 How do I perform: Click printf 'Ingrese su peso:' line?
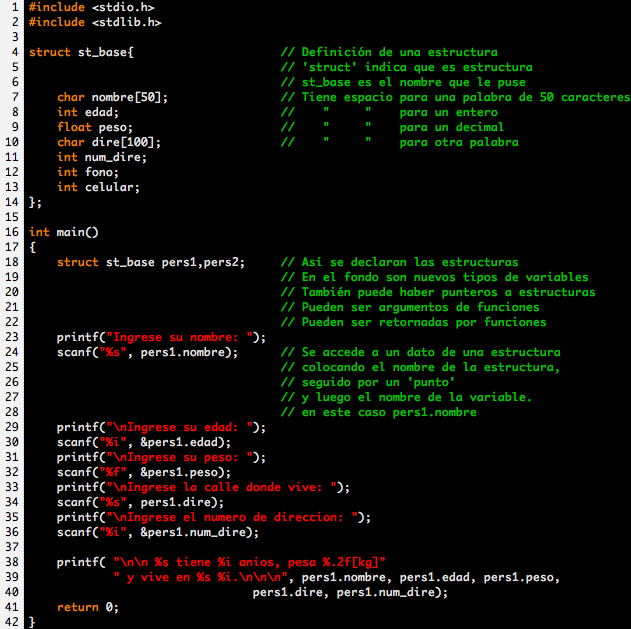pos(161,457)
